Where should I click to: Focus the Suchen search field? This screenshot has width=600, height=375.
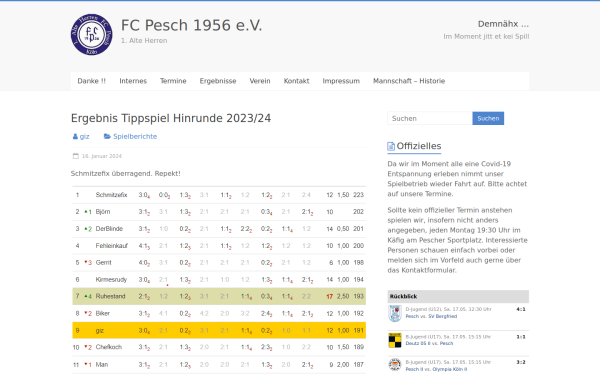(429, 118)
